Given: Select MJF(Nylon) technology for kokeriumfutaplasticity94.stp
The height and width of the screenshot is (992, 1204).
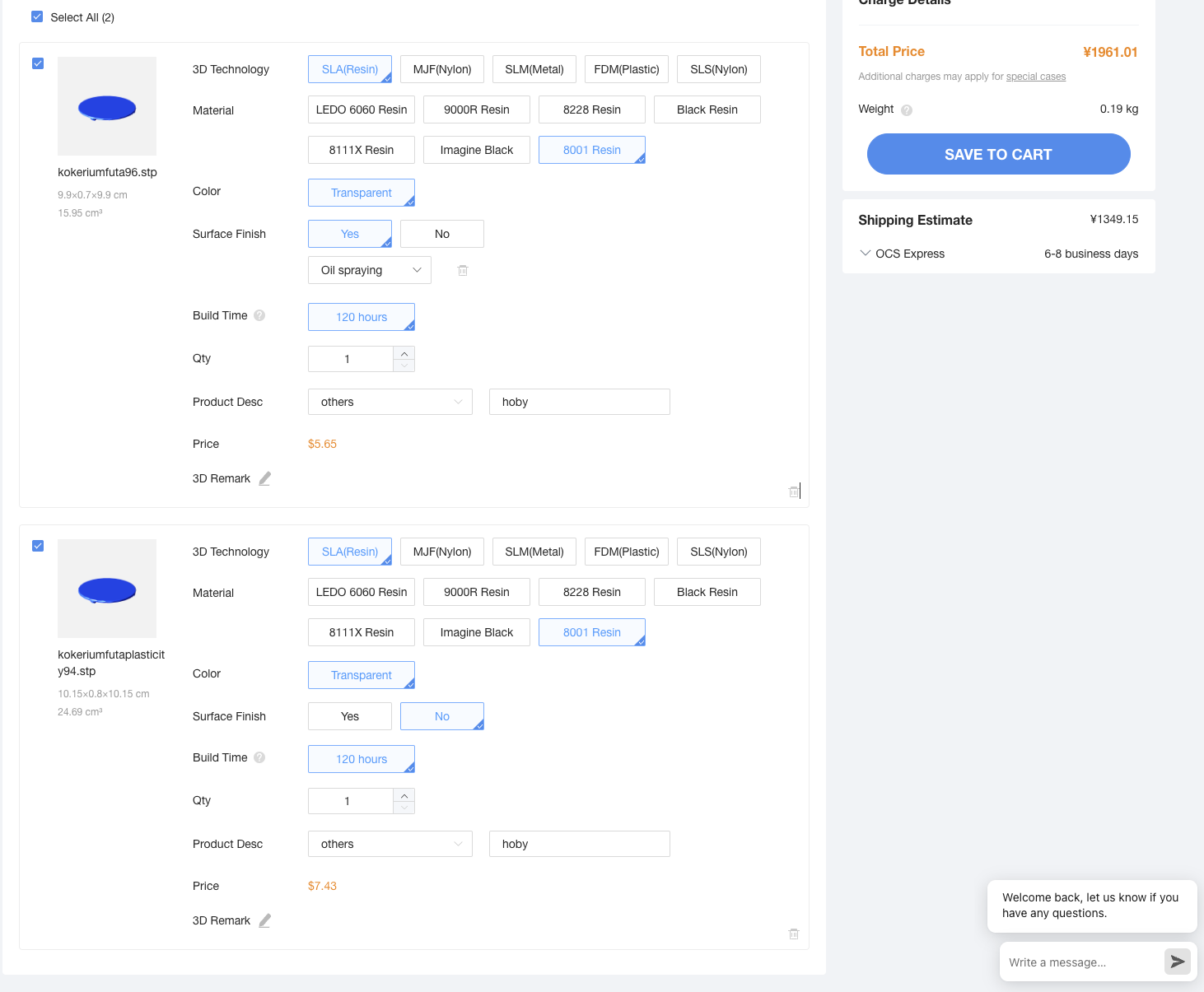Looking at the screenshot, I should (442, 552).
